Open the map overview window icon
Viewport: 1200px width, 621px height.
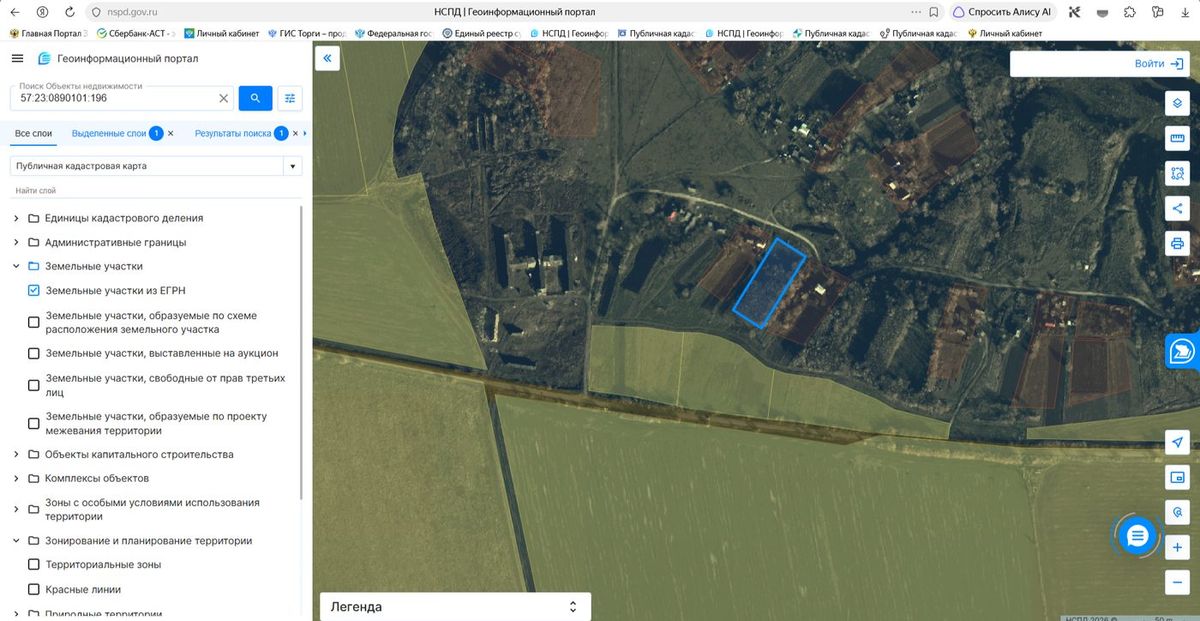[1177, 478]
